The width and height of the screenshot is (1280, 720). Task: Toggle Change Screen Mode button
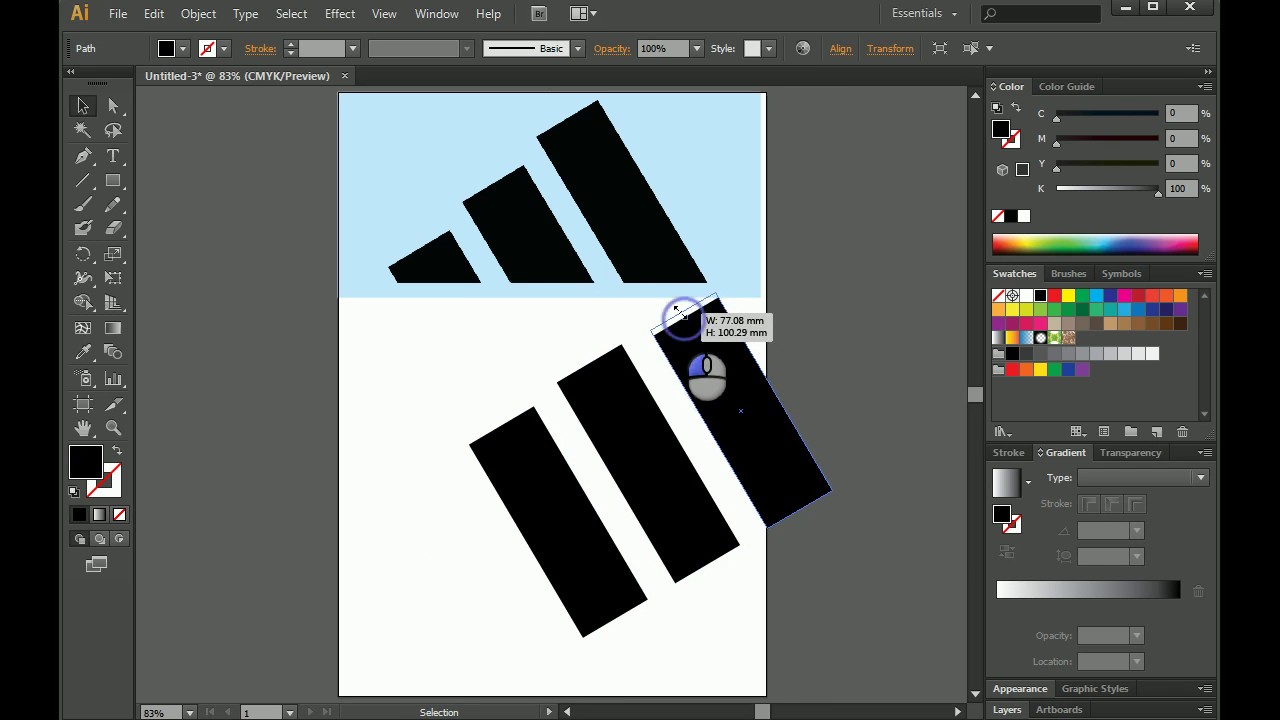tap(96, 565)
